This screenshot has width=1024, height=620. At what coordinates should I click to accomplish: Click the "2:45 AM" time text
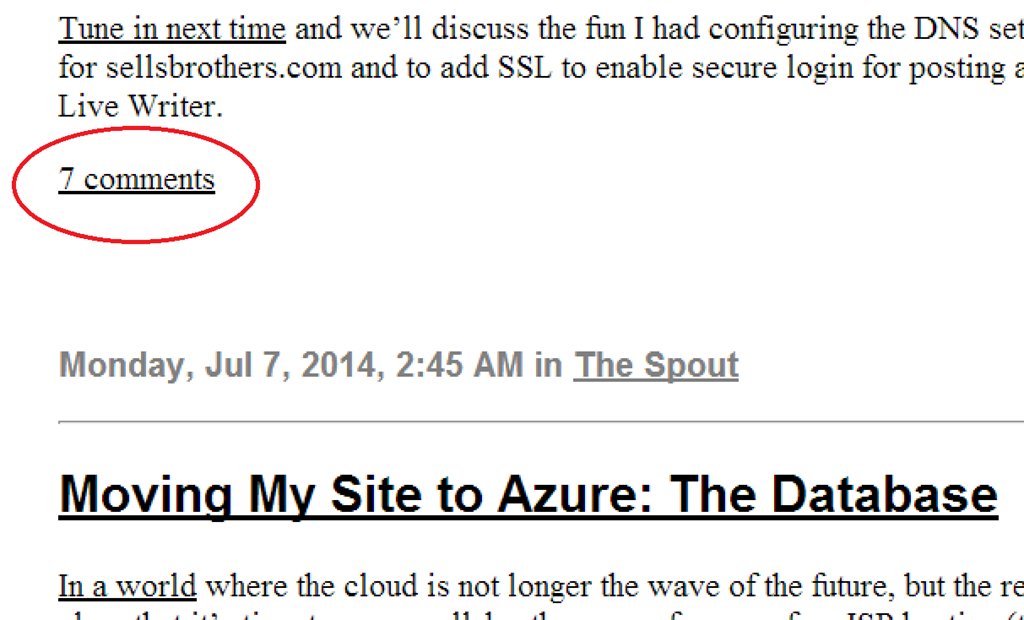click(460, 365)
